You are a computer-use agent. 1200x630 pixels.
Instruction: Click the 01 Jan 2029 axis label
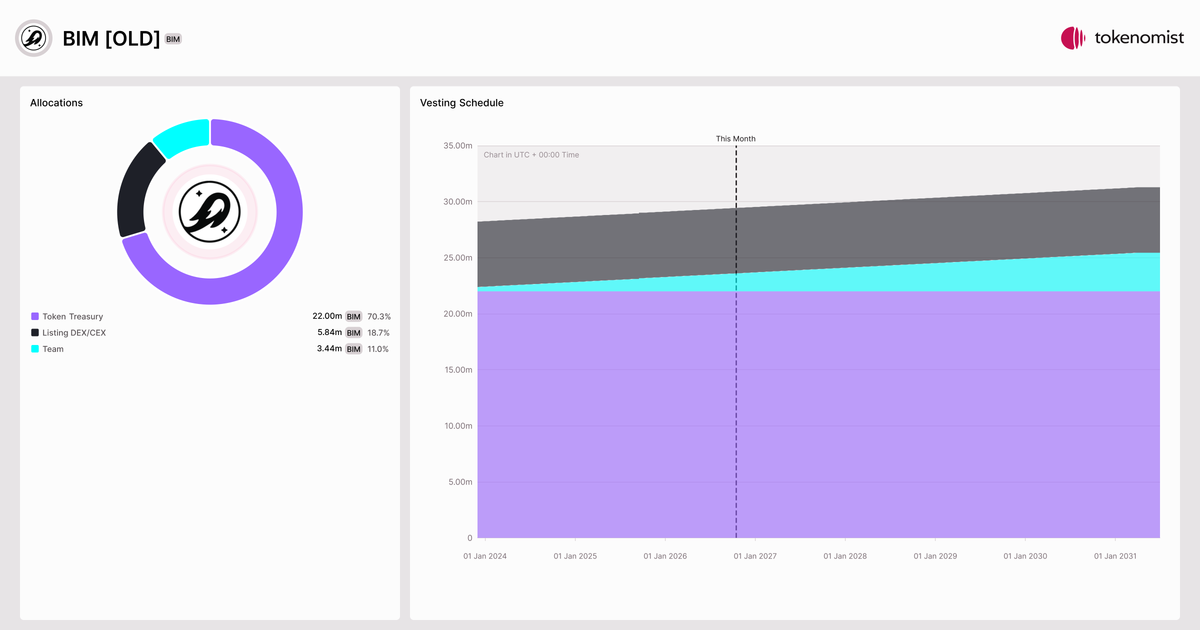(x=935, y=556)
